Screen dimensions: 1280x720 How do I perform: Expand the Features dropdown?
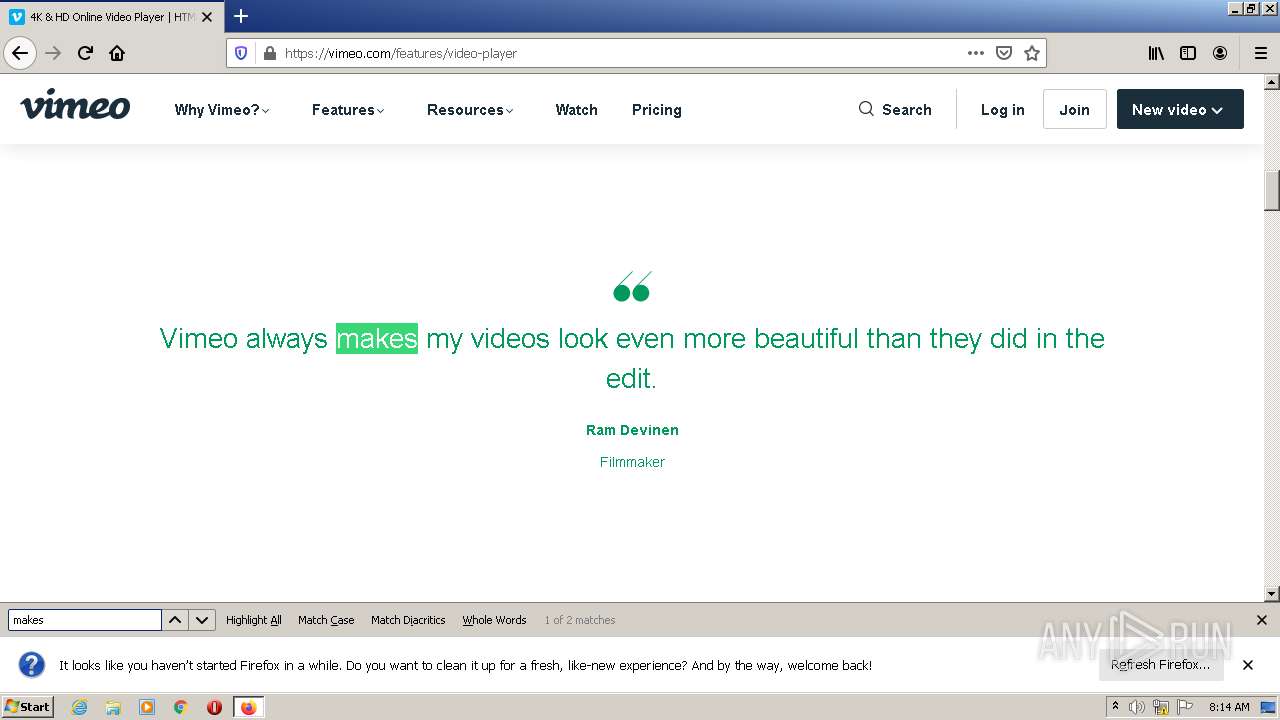(348, 110)
